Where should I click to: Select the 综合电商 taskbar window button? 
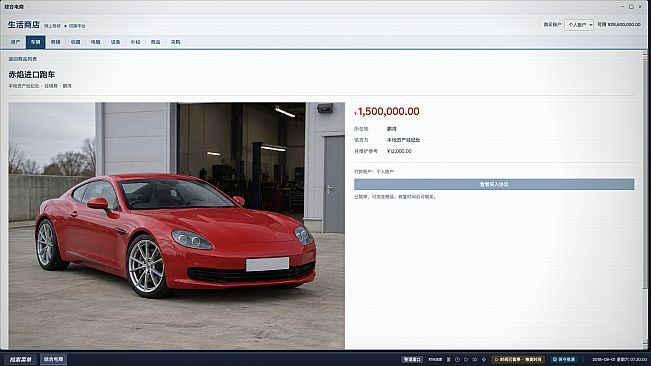click(54, 359)
